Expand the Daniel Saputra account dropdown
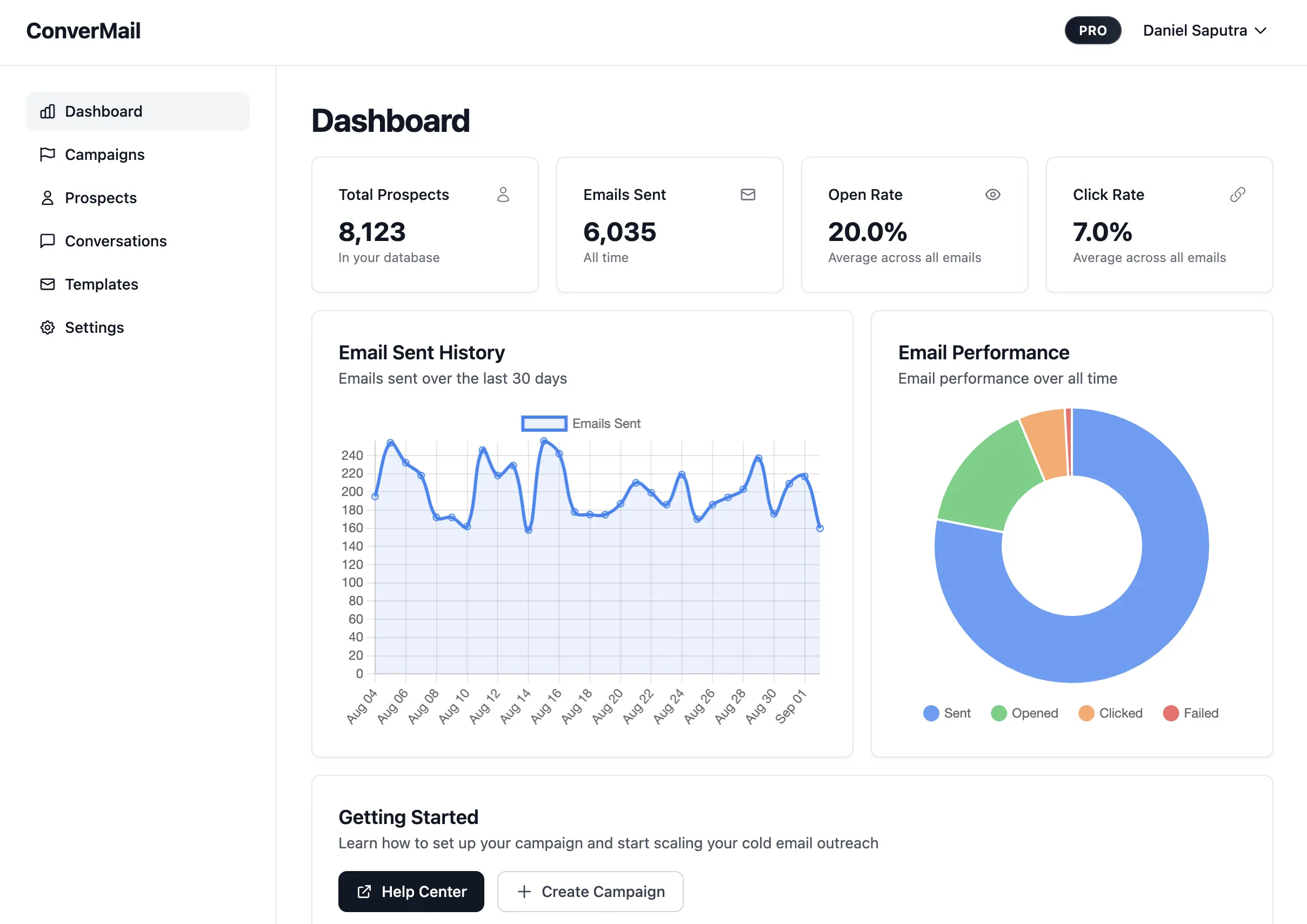The width and height of the screenshot is (1307, 924). point(1204,31)
